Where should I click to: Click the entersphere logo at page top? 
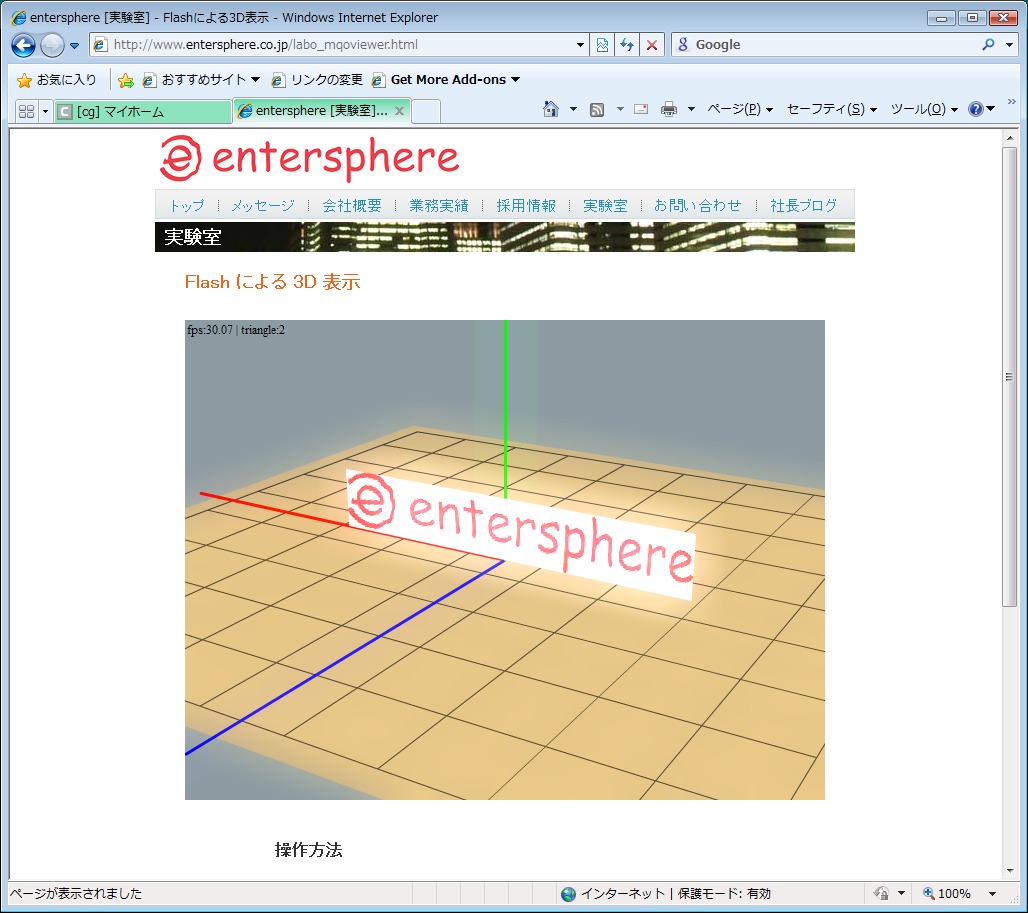pyautogui.click(x=309, y=158)
